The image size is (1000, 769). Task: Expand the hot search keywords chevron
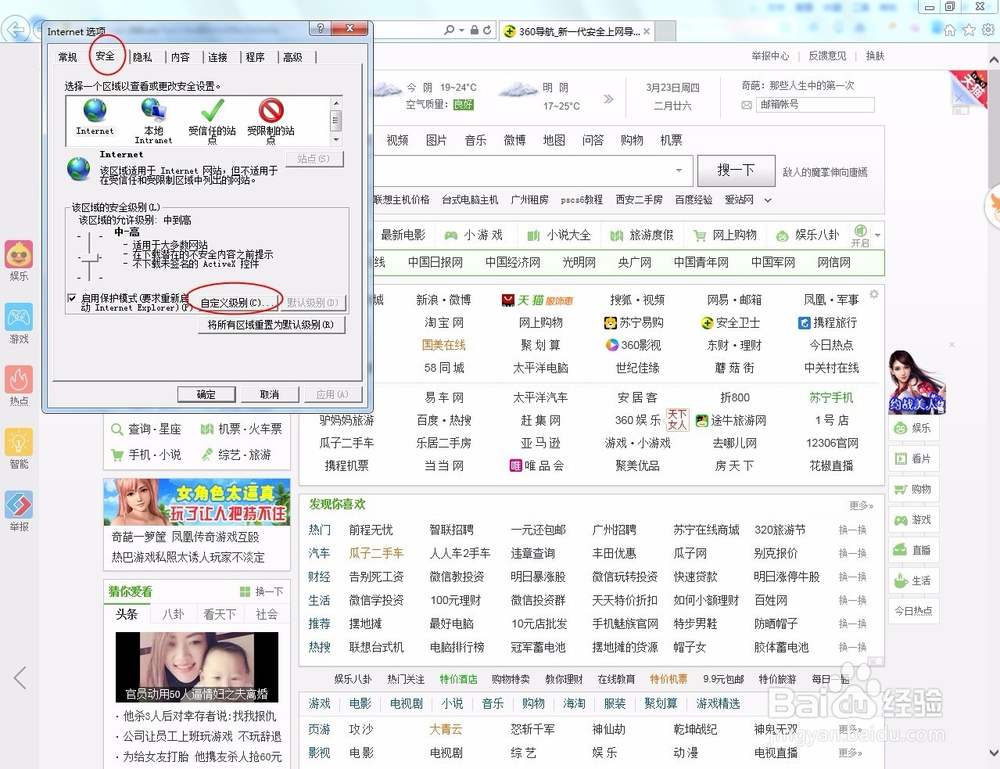pos(768,200)
